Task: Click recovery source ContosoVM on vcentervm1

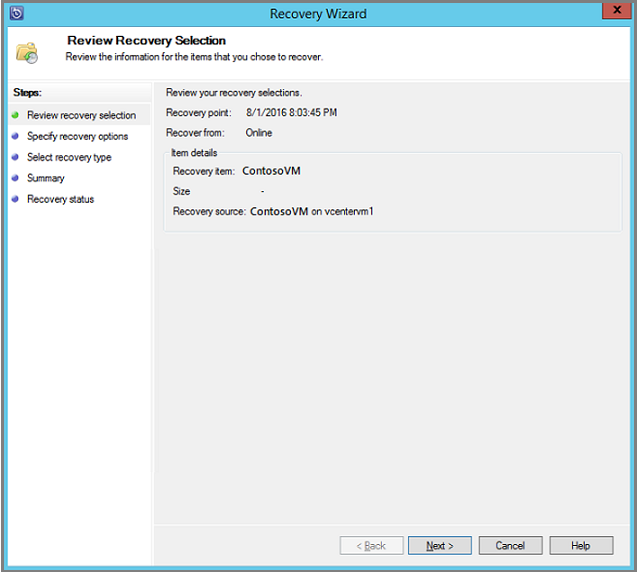Action: coord(312,211)
